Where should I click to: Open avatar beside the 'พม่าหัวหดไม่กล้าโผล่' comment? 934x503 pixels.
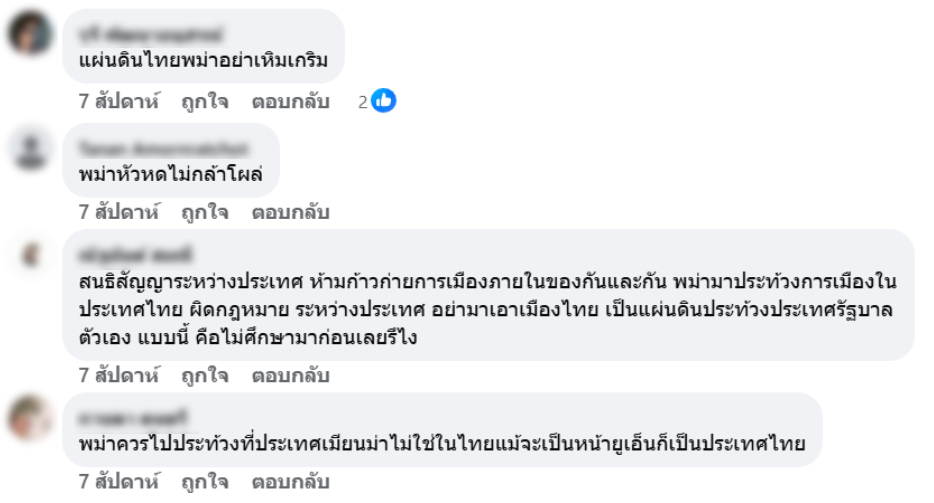pos(33,148)
